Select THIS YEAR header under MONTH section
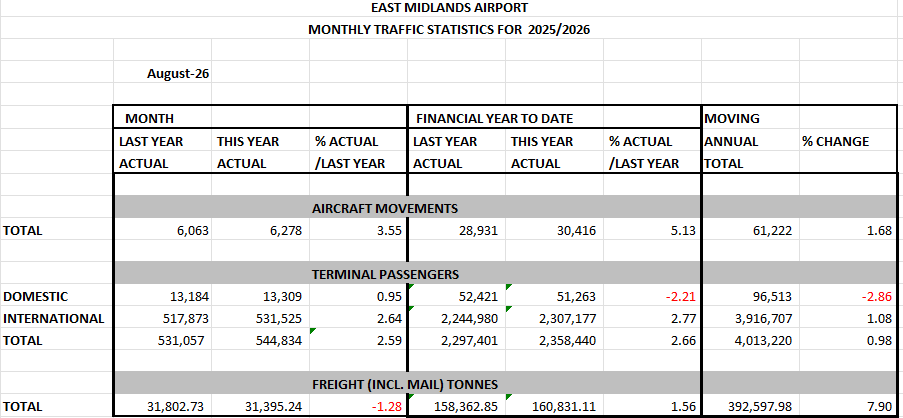This screenshot has height=418, width=903. coord(248,142)
